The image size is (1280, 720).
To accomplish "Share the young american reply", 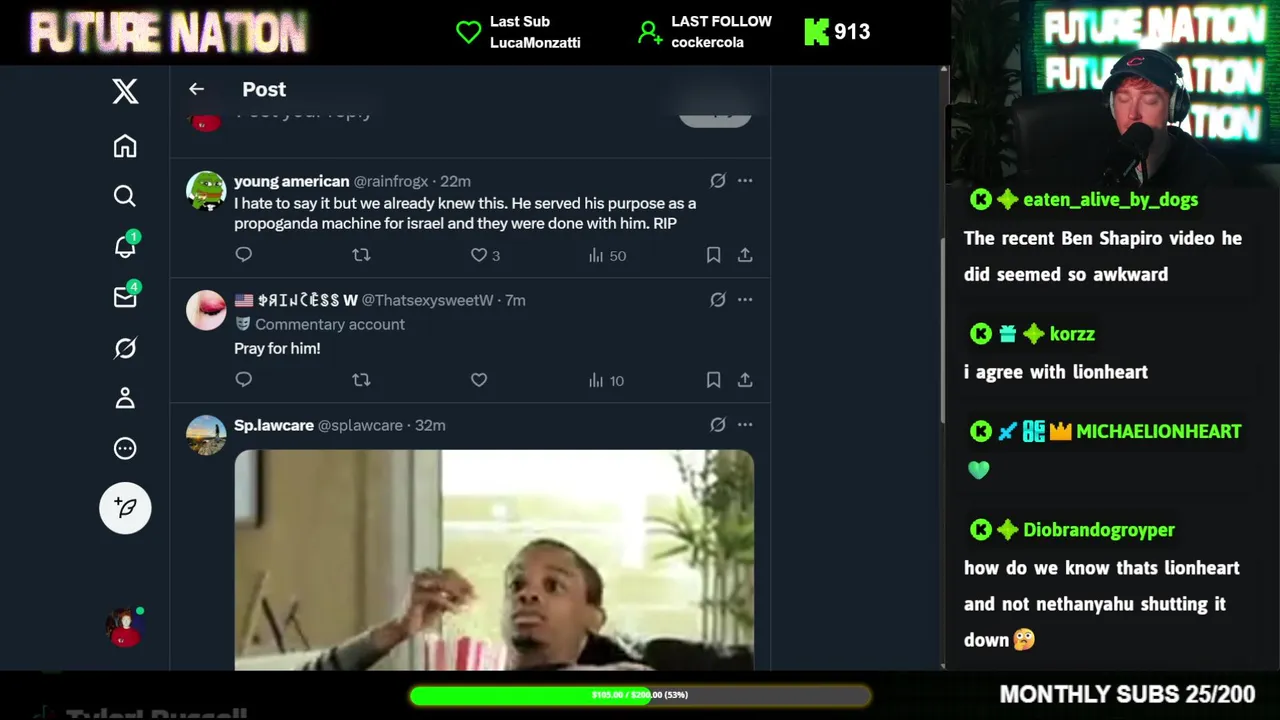I will pyautogui.click(x=745, y=255).
